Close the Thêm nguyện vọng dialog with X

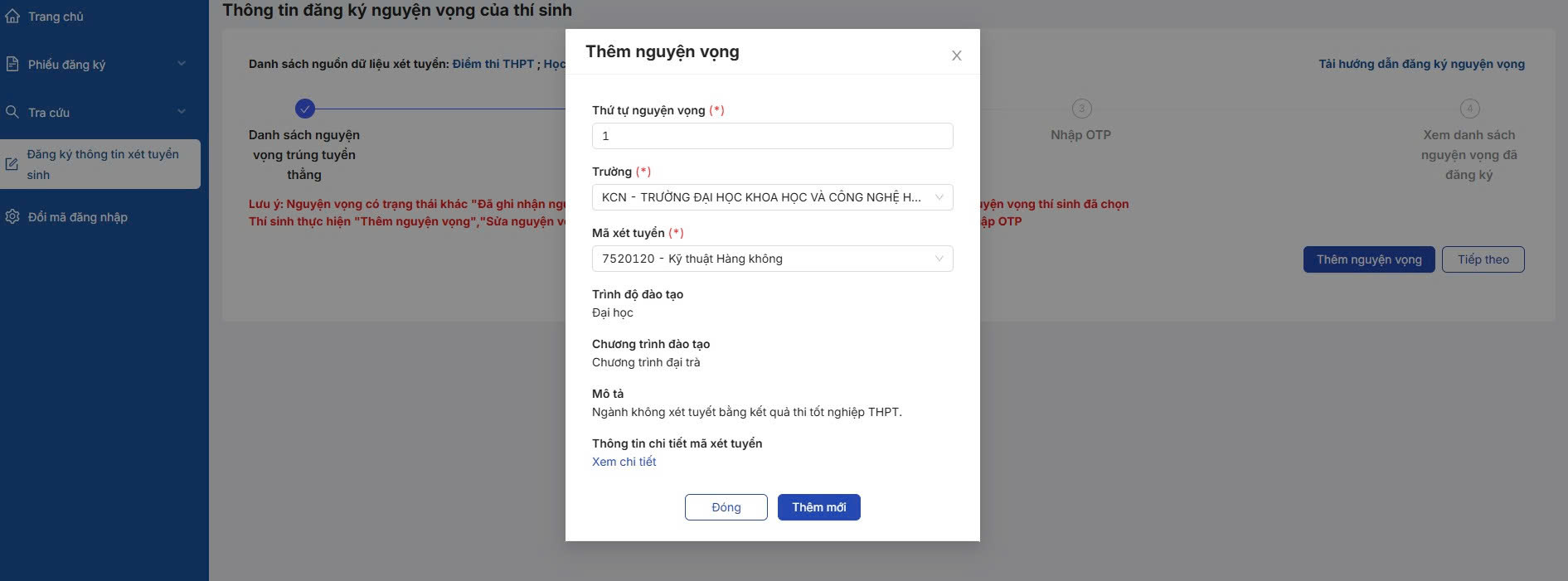[x=956, y=56]
